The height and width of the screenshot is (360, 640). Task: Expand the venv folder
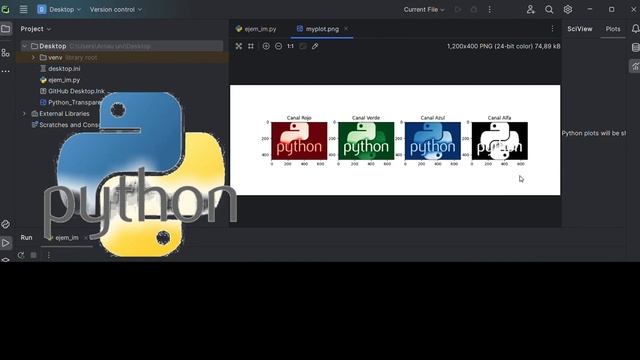[x=34, y=58]
